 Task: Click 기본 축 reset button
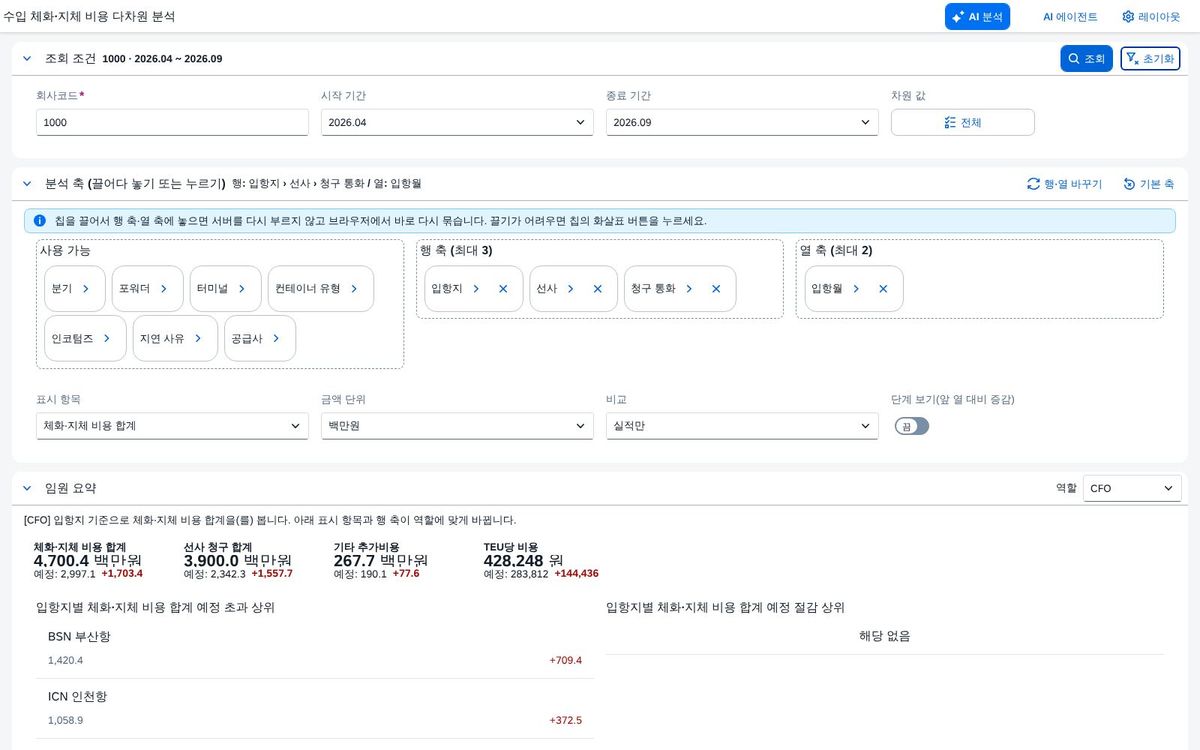pos(1148,184)
